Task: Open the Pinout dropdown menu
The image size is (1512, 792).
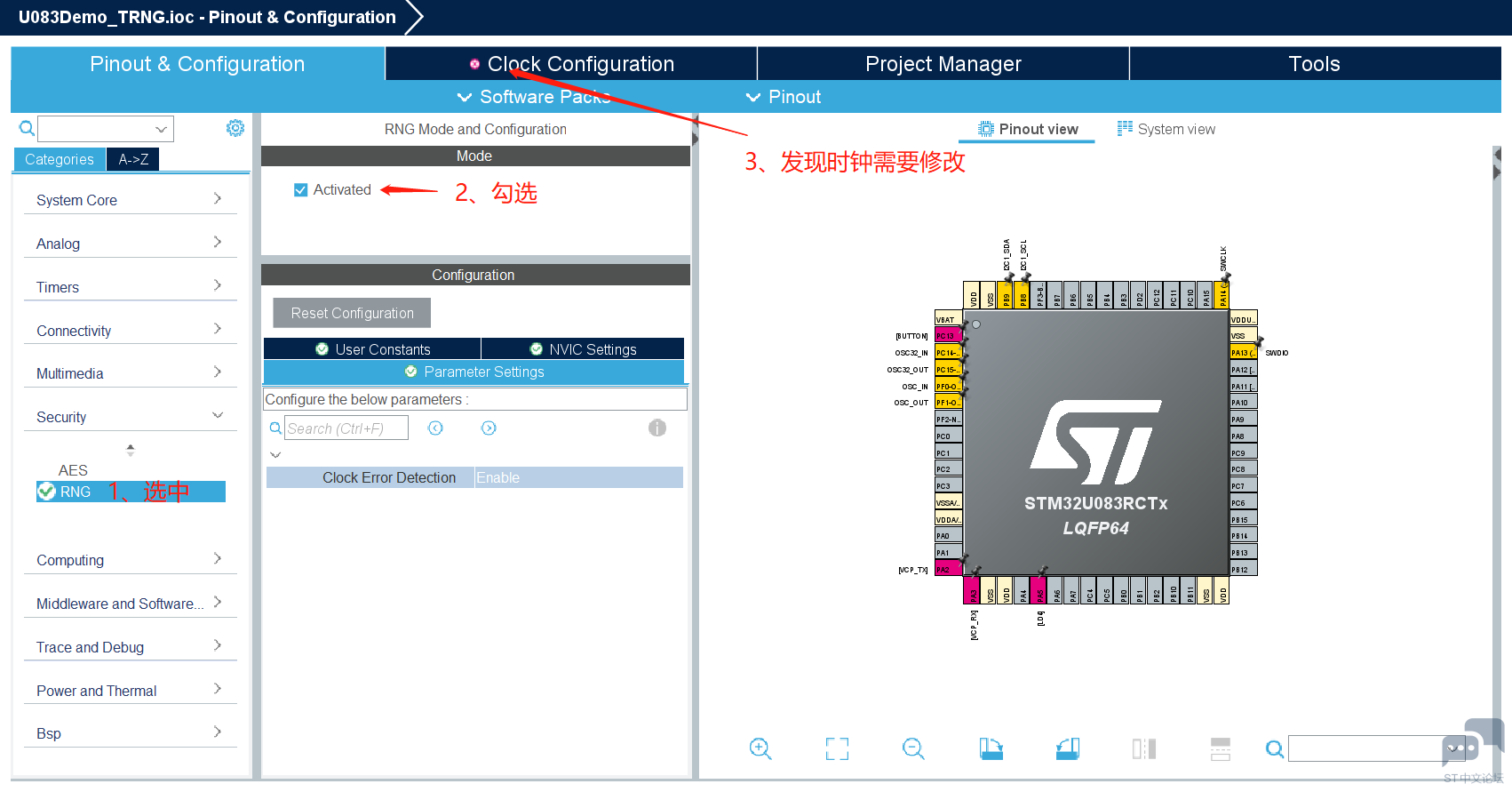Action: (783, 97)
